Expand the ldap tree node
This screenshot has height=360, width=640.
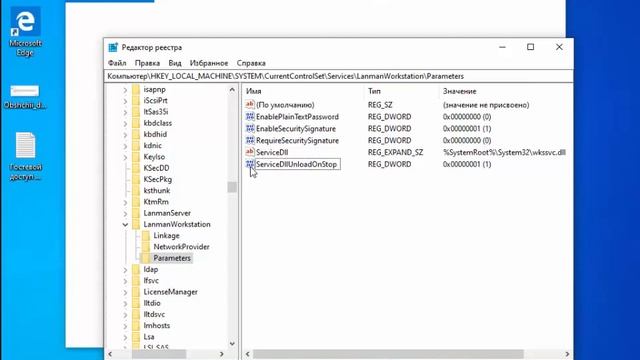click(125, 269)
